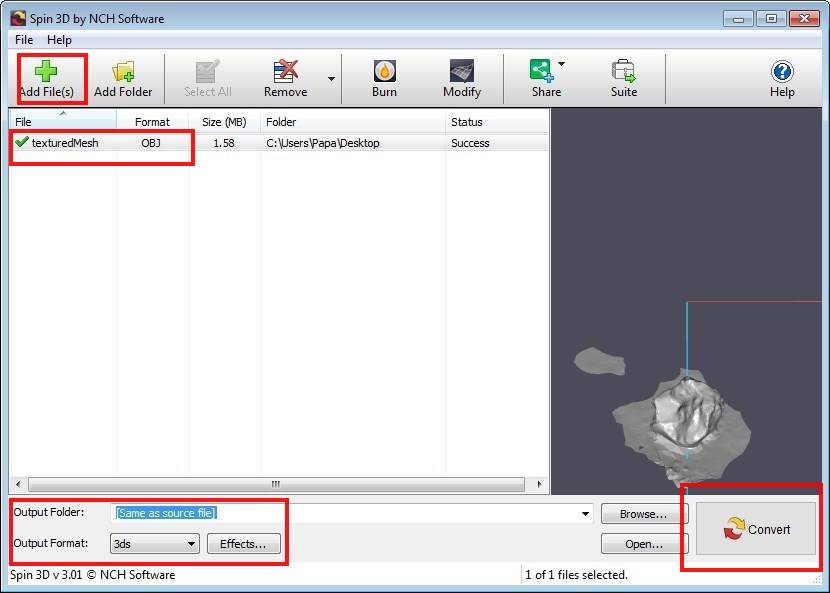Click the Help toolbar icon
The height and width of the screenshot is (593, 830).
pyautogui.click(x=782, y=78)
